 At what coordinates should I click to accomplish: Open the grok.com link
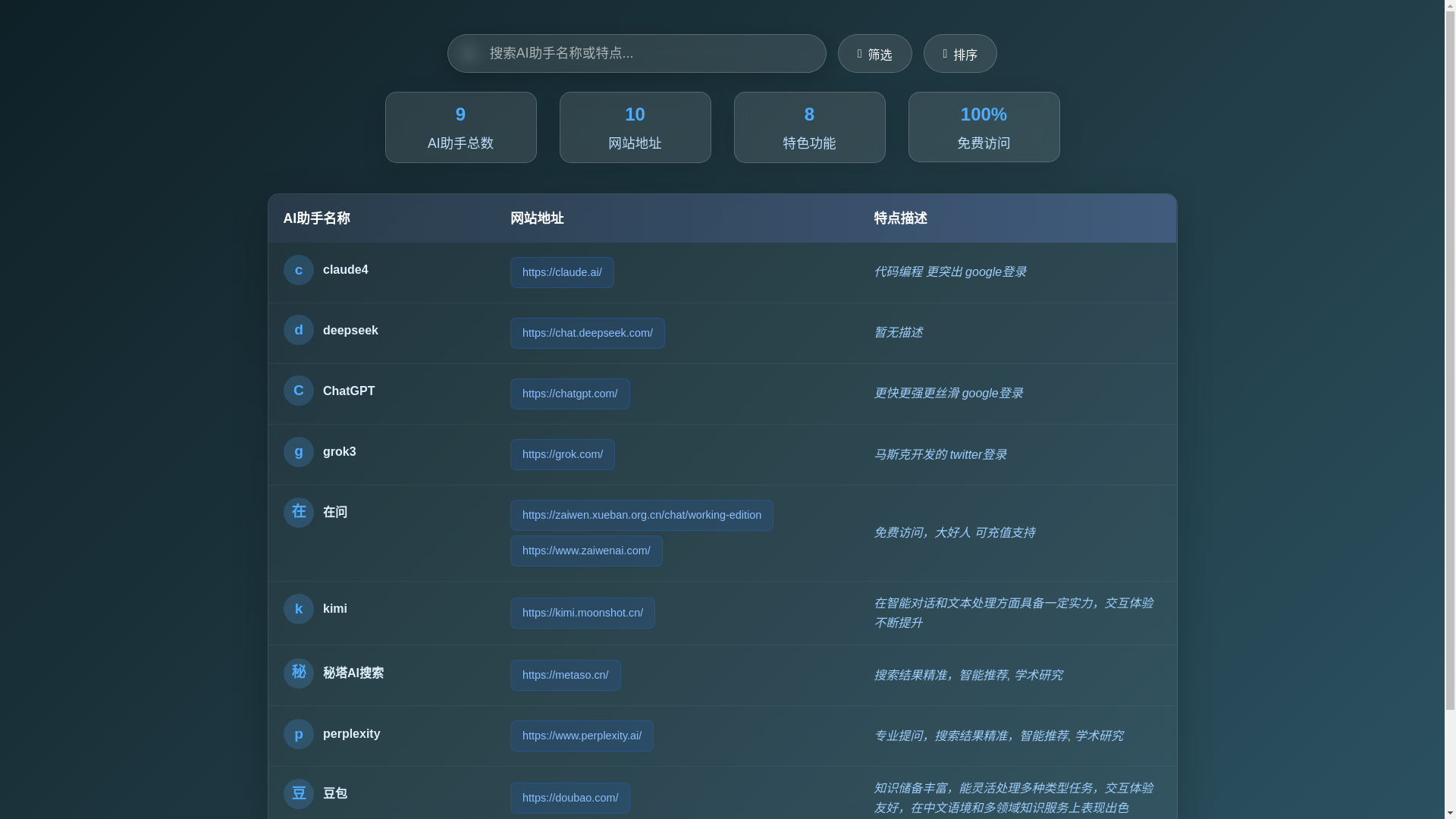(x=562, y=454)
